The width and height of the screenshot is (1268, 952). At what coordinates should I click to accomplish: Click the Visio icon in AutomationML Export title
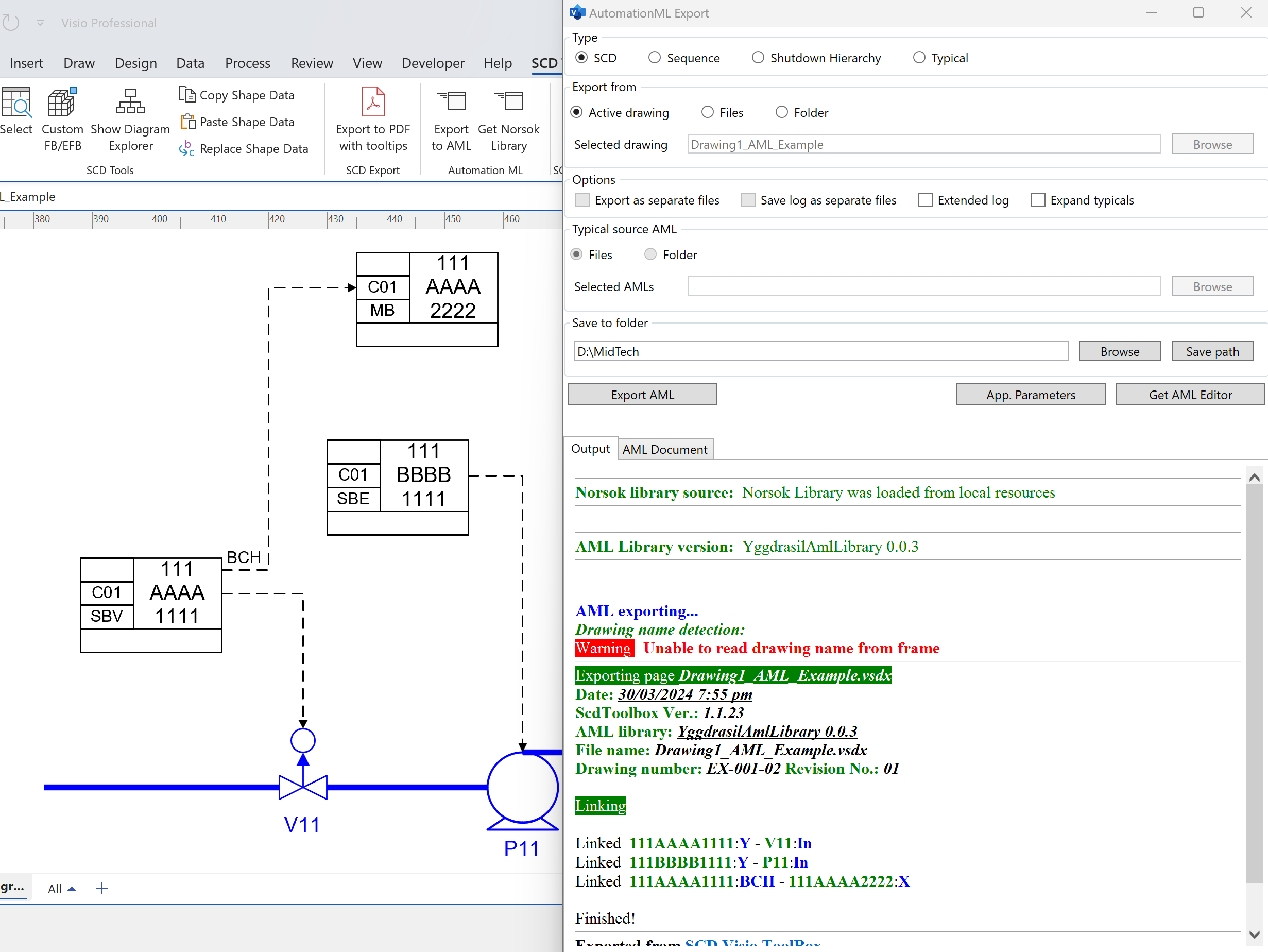pyautogui.click(x=577, y=12)
